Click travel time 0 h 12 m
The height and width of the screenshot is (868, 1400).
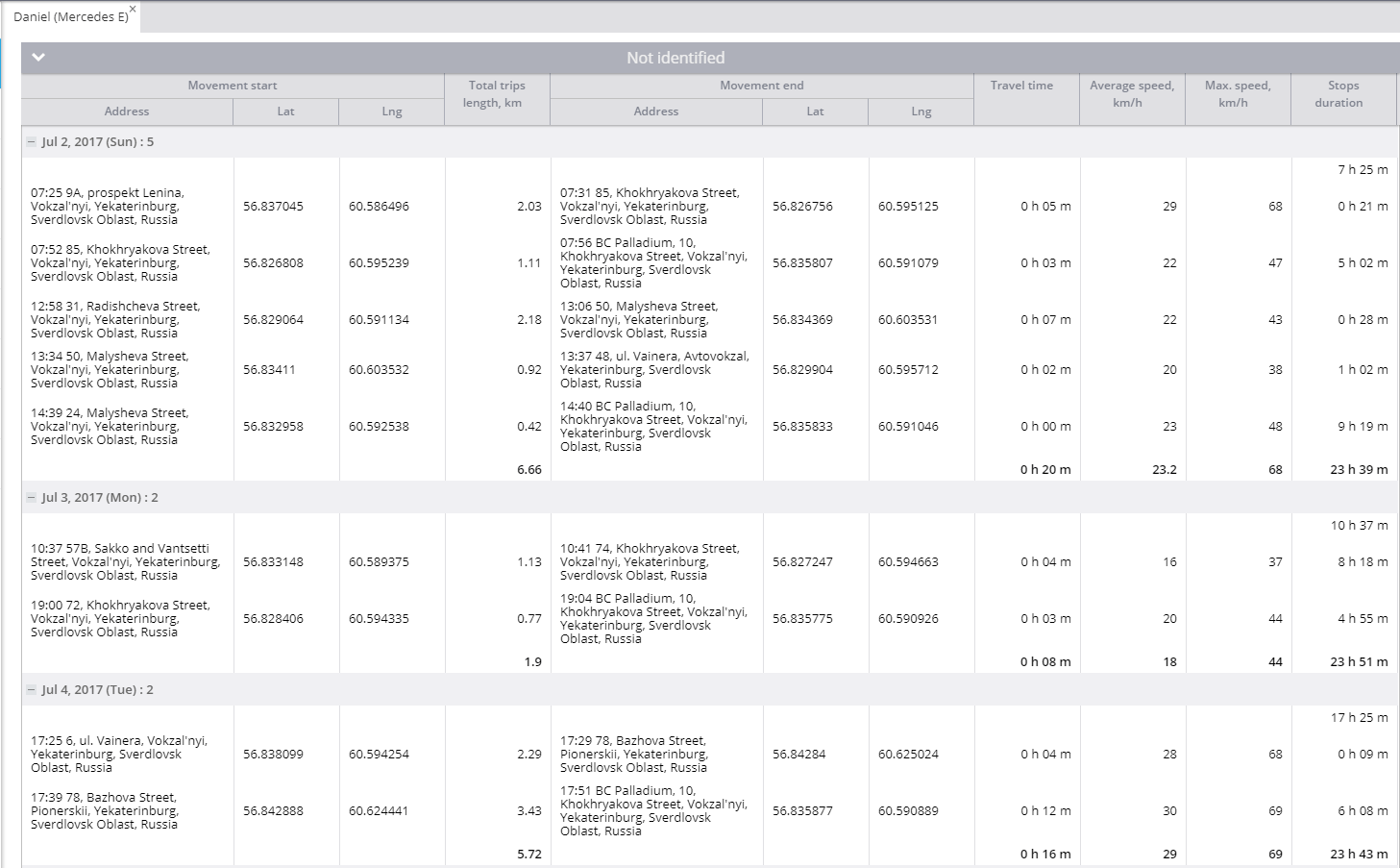point(1045,811)
